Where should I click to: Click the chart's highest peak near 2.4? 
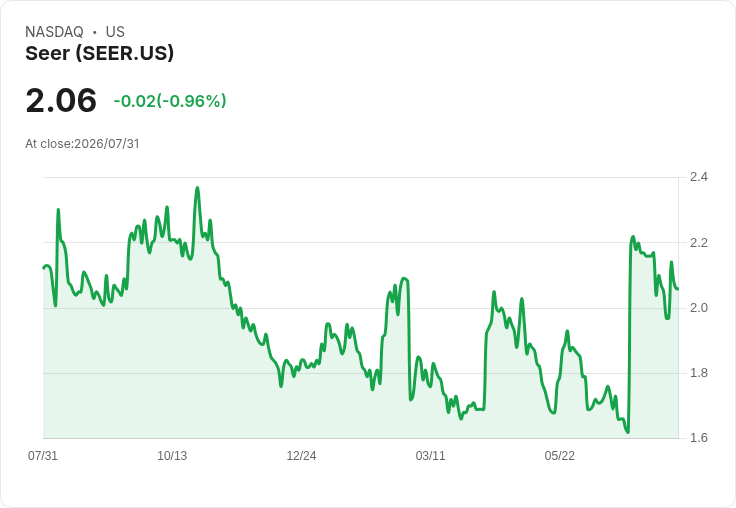[x=197, y=188]
